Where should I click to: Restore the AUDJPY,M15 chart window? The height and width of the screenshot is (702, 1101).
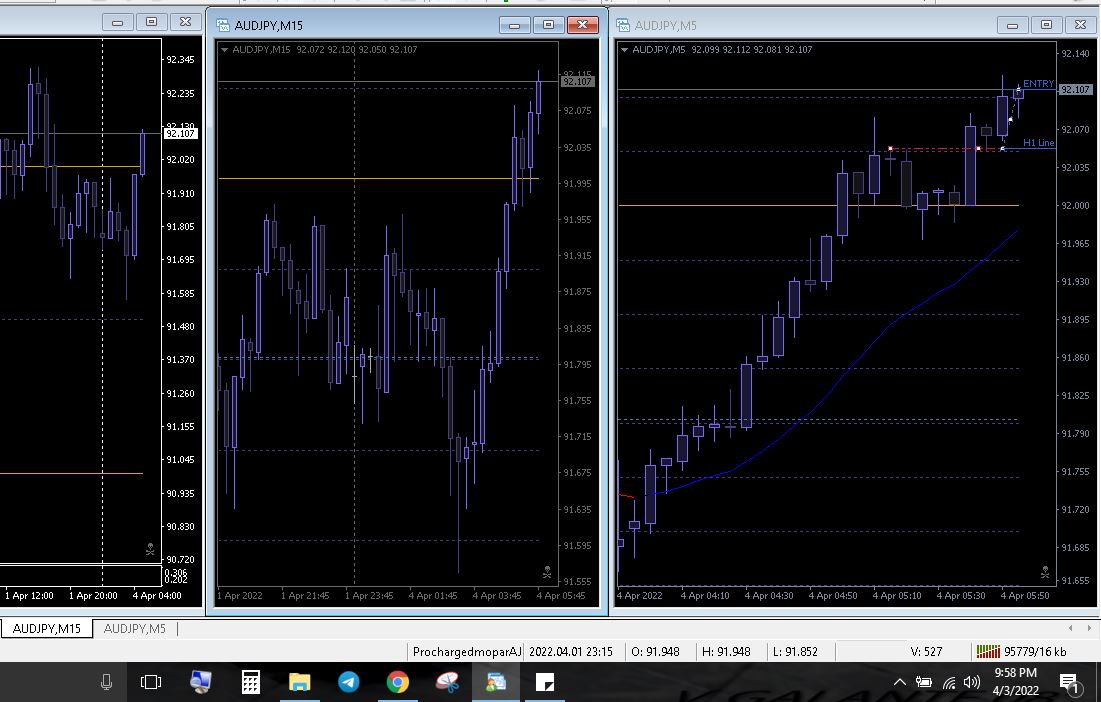(548, 25)
